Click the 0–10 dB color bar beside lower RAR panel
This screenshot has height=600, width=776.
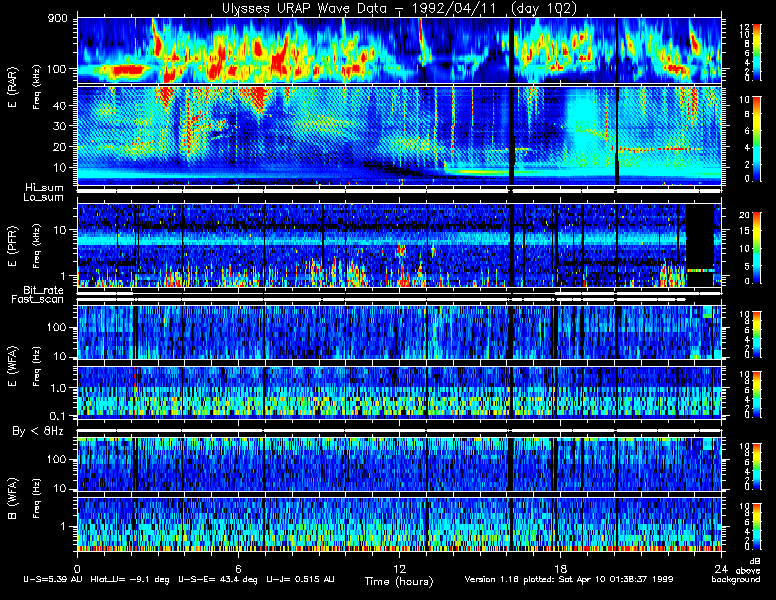click(757, 139)
